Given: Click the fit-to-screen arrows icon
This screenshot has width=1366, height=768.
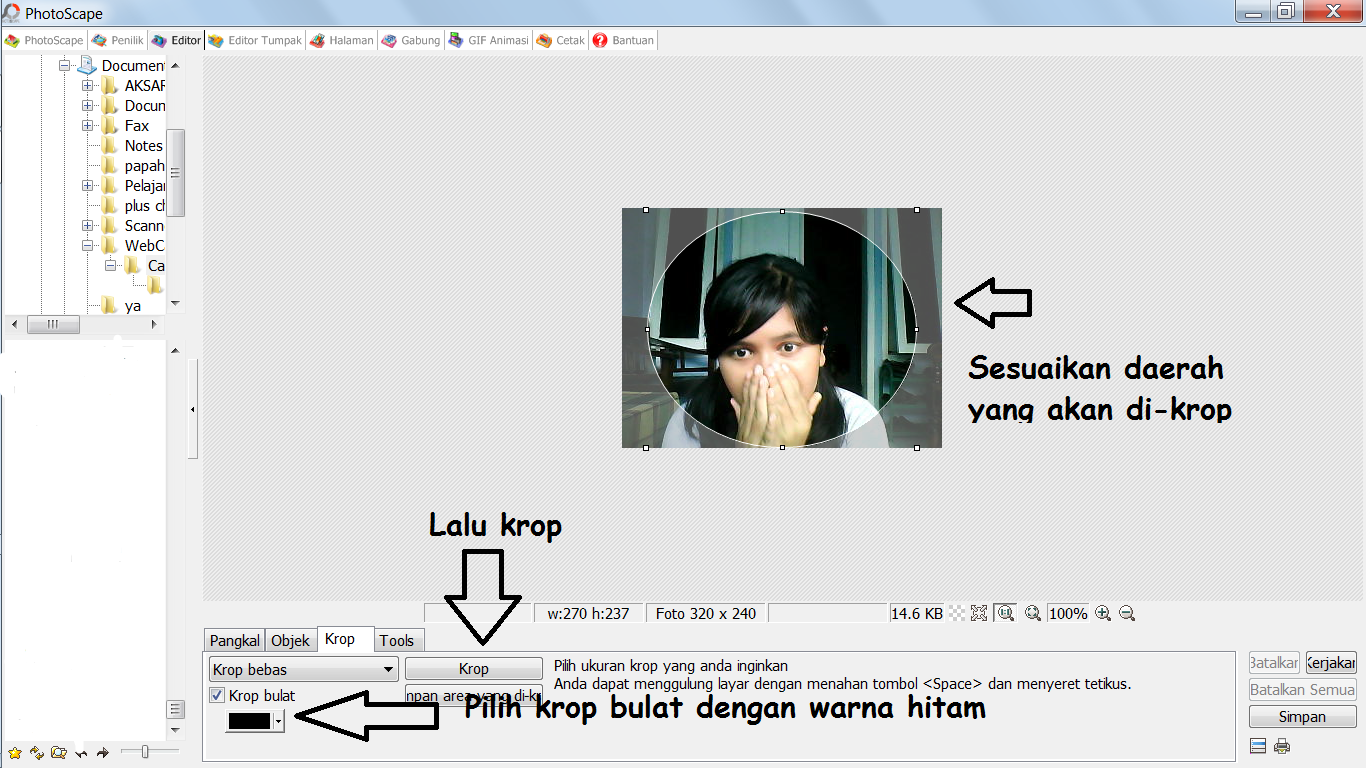Looking at the screenshot, I should click(979, 613).
